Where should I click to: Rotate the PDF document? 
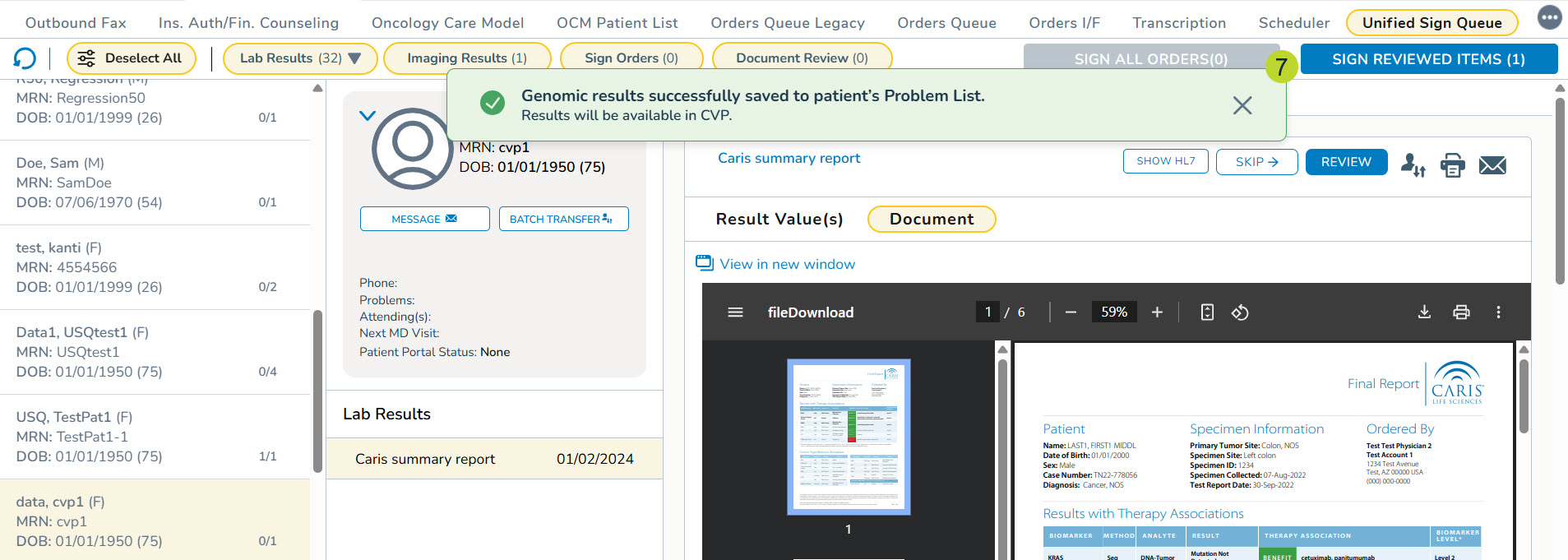[x=1240, y=312]
